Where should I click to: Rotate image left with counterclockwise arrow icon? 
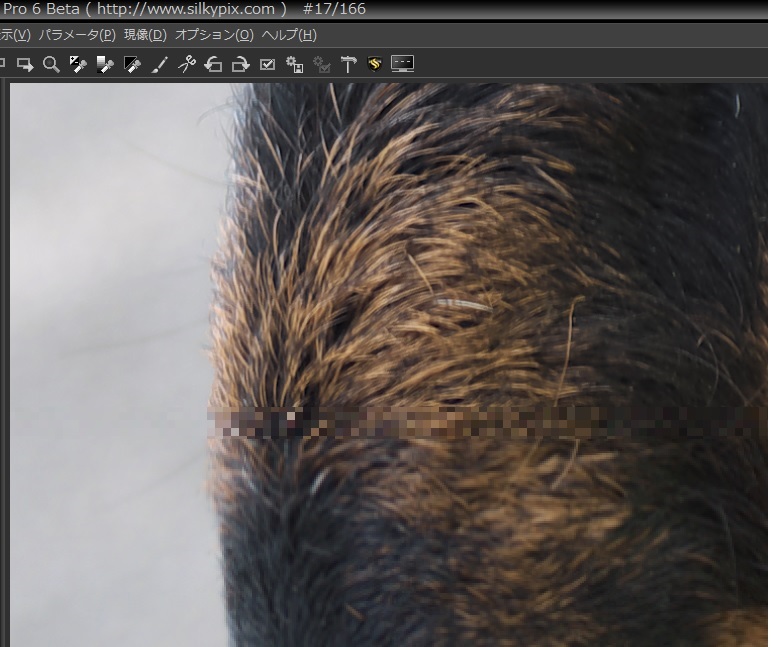click(x=213, y=64)
